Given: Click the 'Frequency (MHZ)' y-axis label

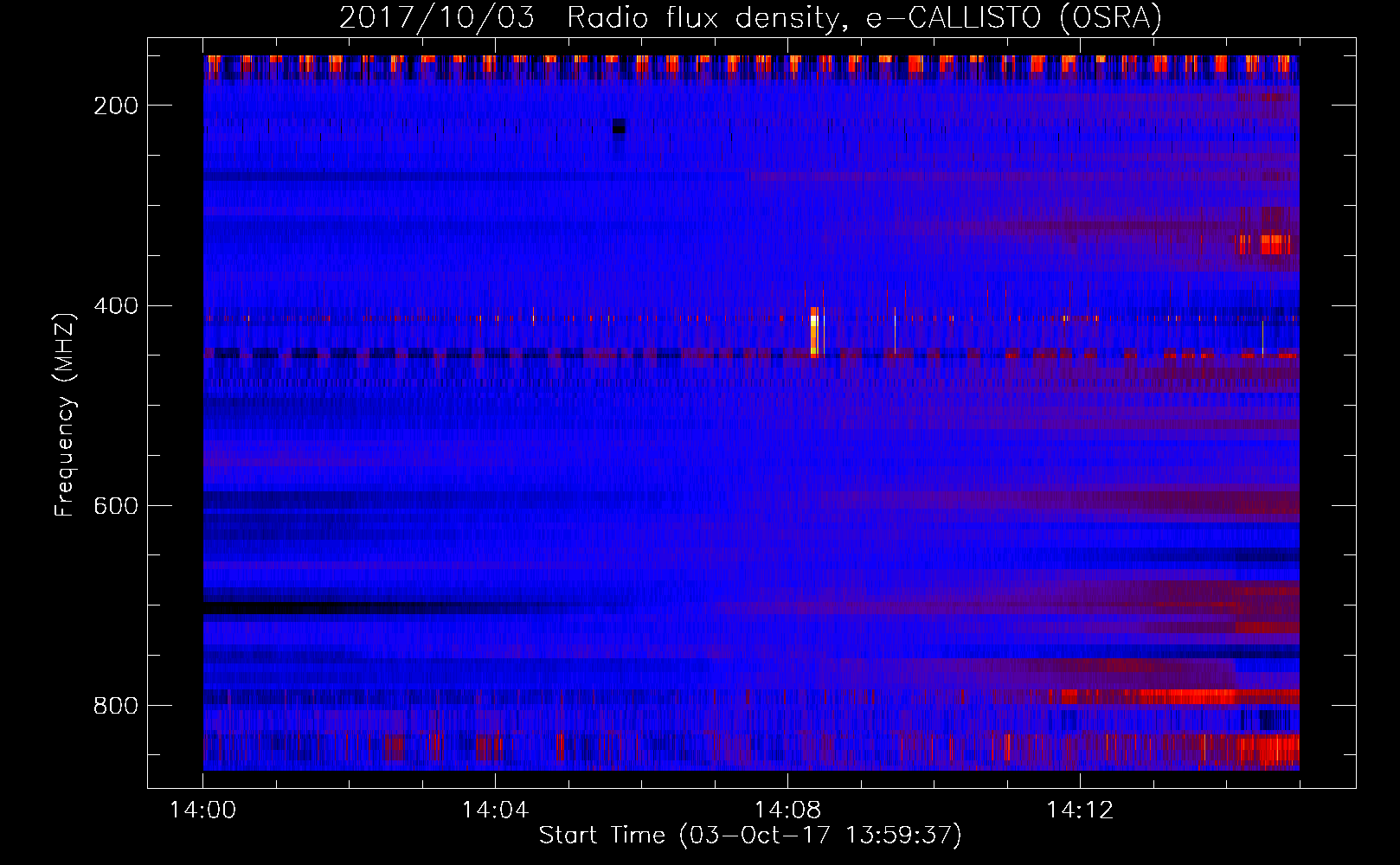Looking at the screenshot, I should [x=65, y=414].
